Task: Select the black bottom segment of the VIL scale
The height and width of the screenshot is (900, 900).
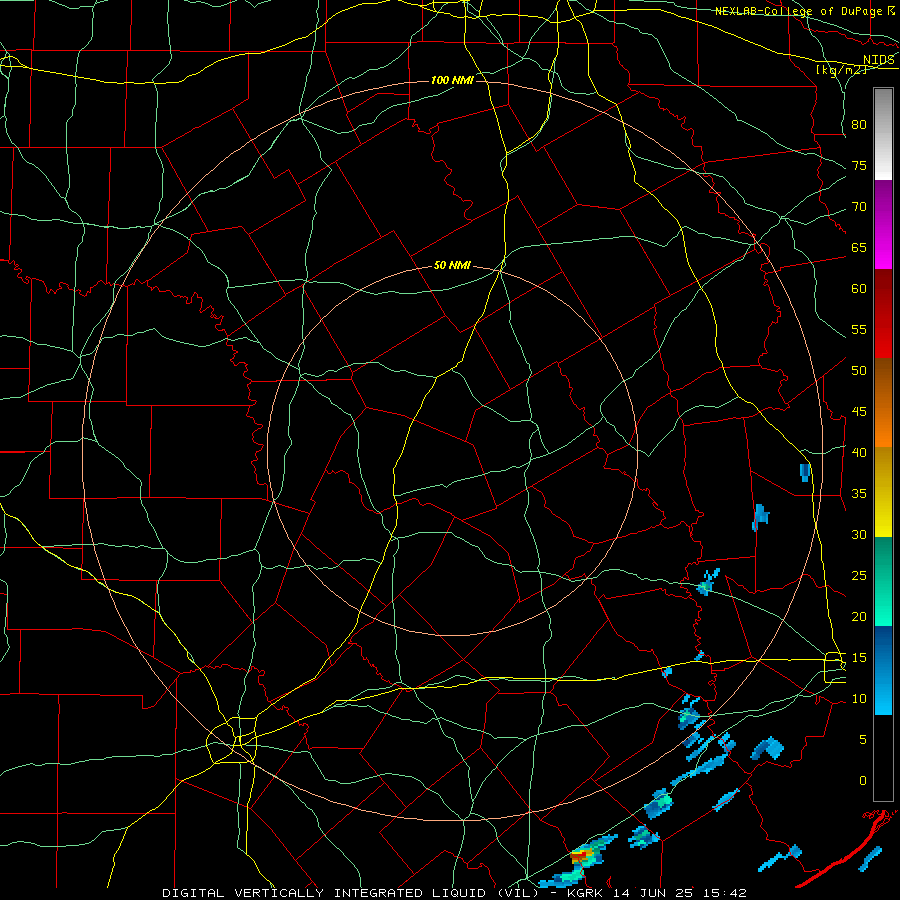Action: pyautogui.click(x=883, y=758)
